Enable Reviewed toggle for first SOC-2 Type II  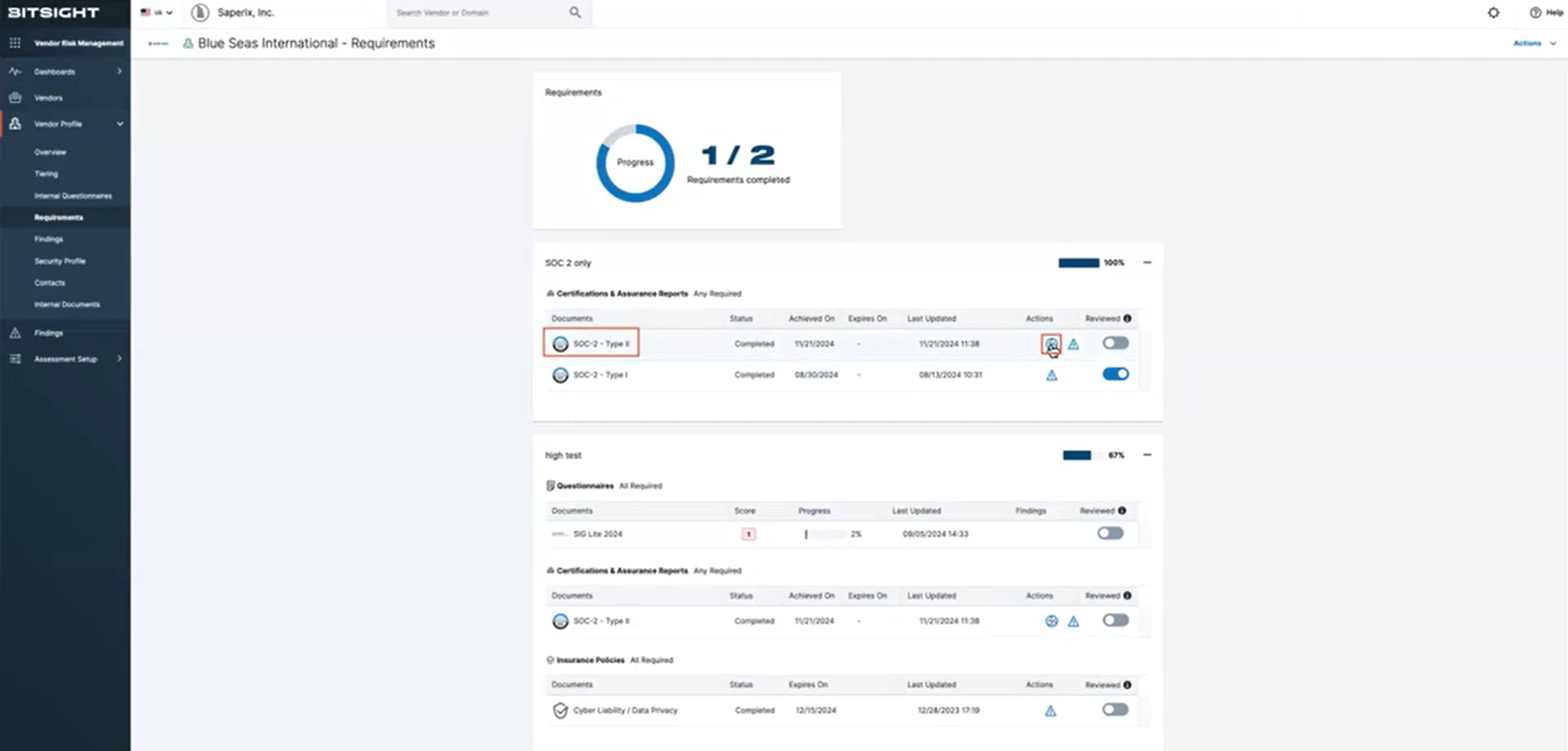click(1115, 344)
